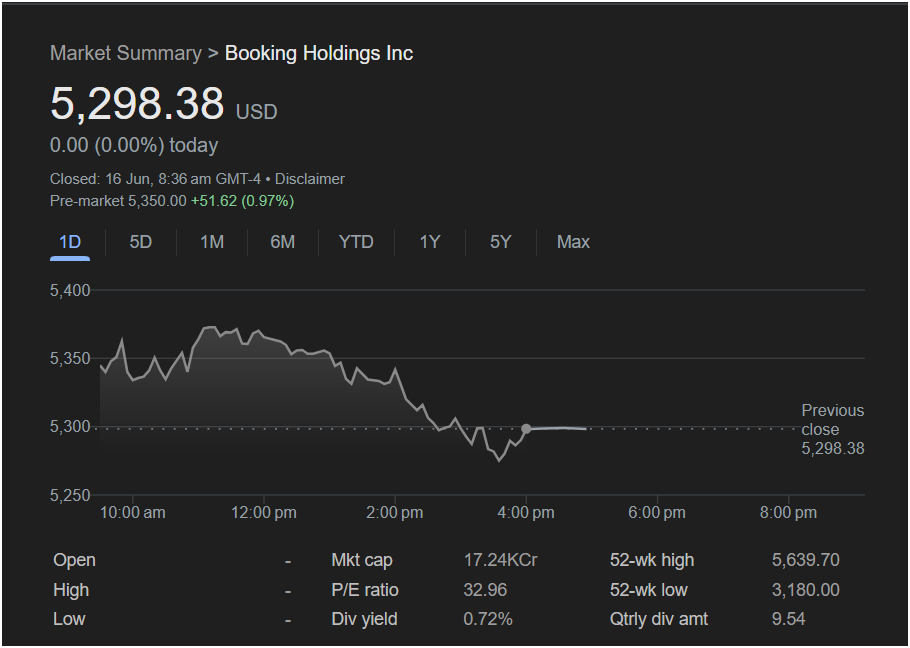Viewport: 910px width, 648px height.
Task: Click the 5,350 y-axis label
Action: tap(70, 359)
